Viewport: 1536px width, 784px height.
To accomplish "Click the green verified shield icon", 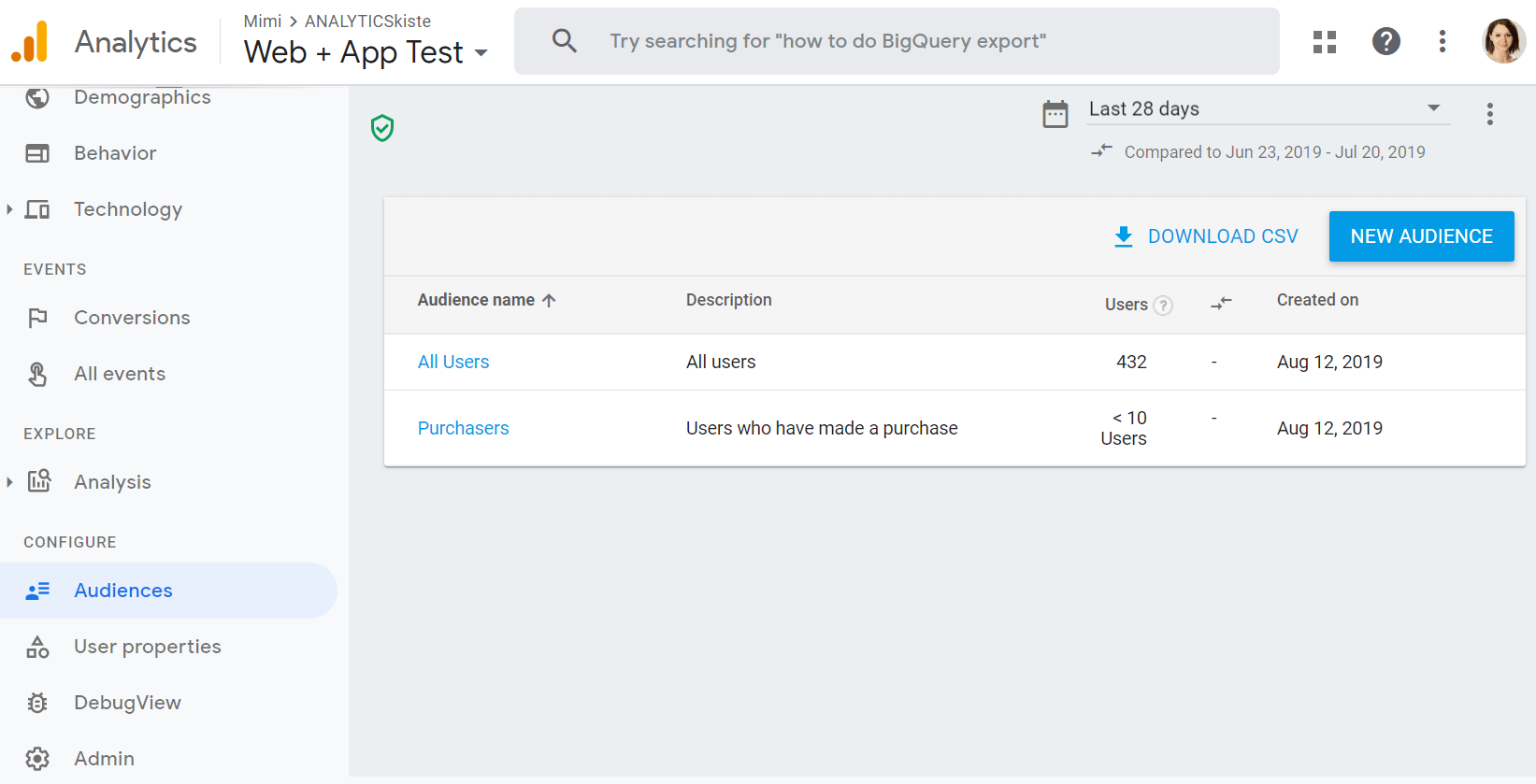I will (382, 128).
